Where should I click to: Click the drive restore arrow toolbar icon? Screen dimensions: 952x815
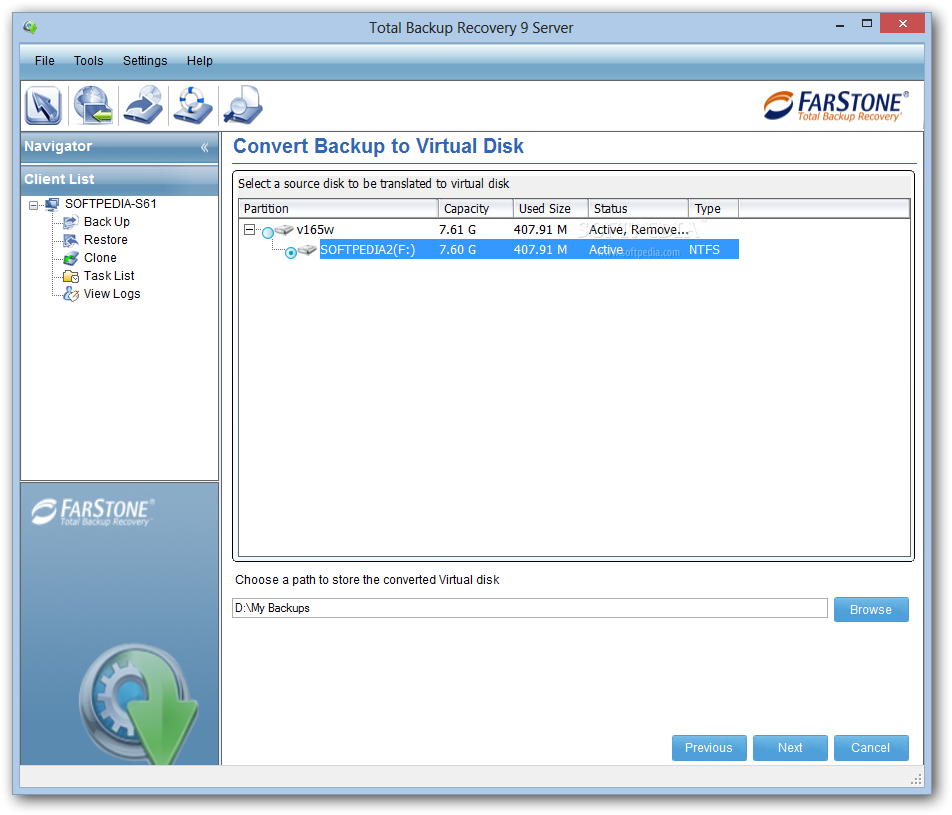pyautogui.click(x=143, y=105)
